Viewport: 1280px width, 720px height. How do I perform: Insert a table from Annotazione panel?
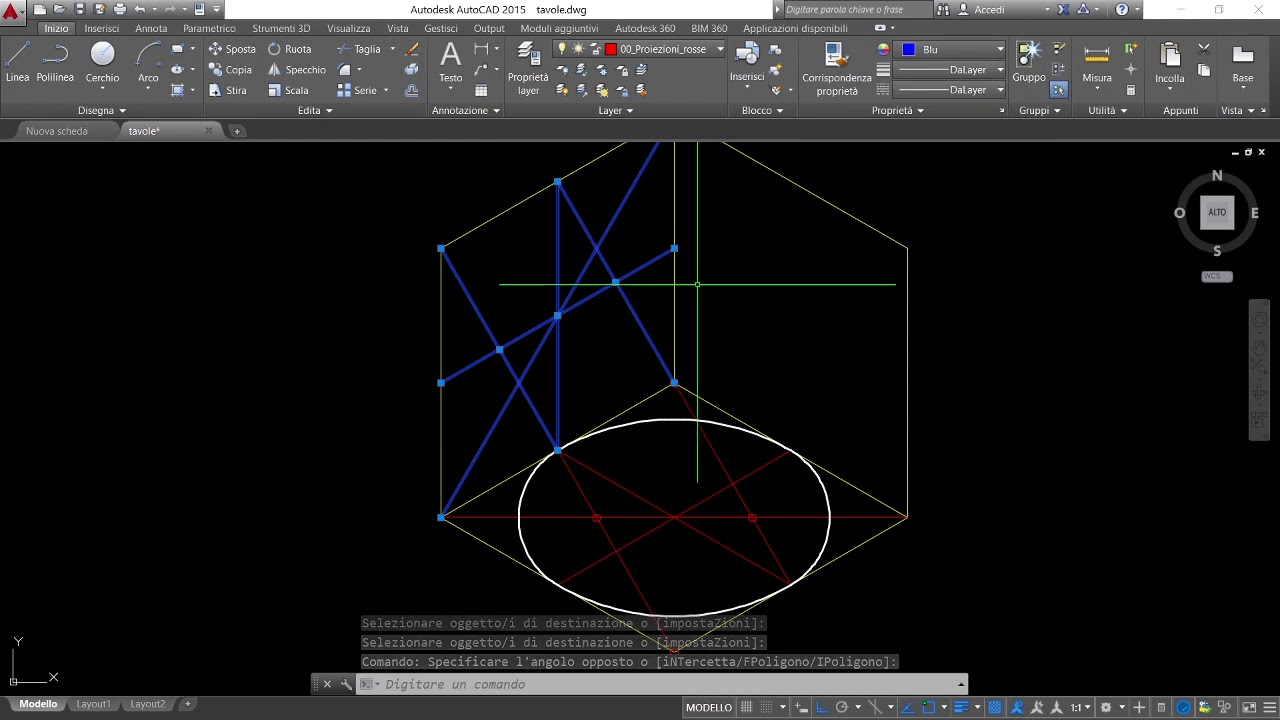pyautogui.click(x=481, y=90)
